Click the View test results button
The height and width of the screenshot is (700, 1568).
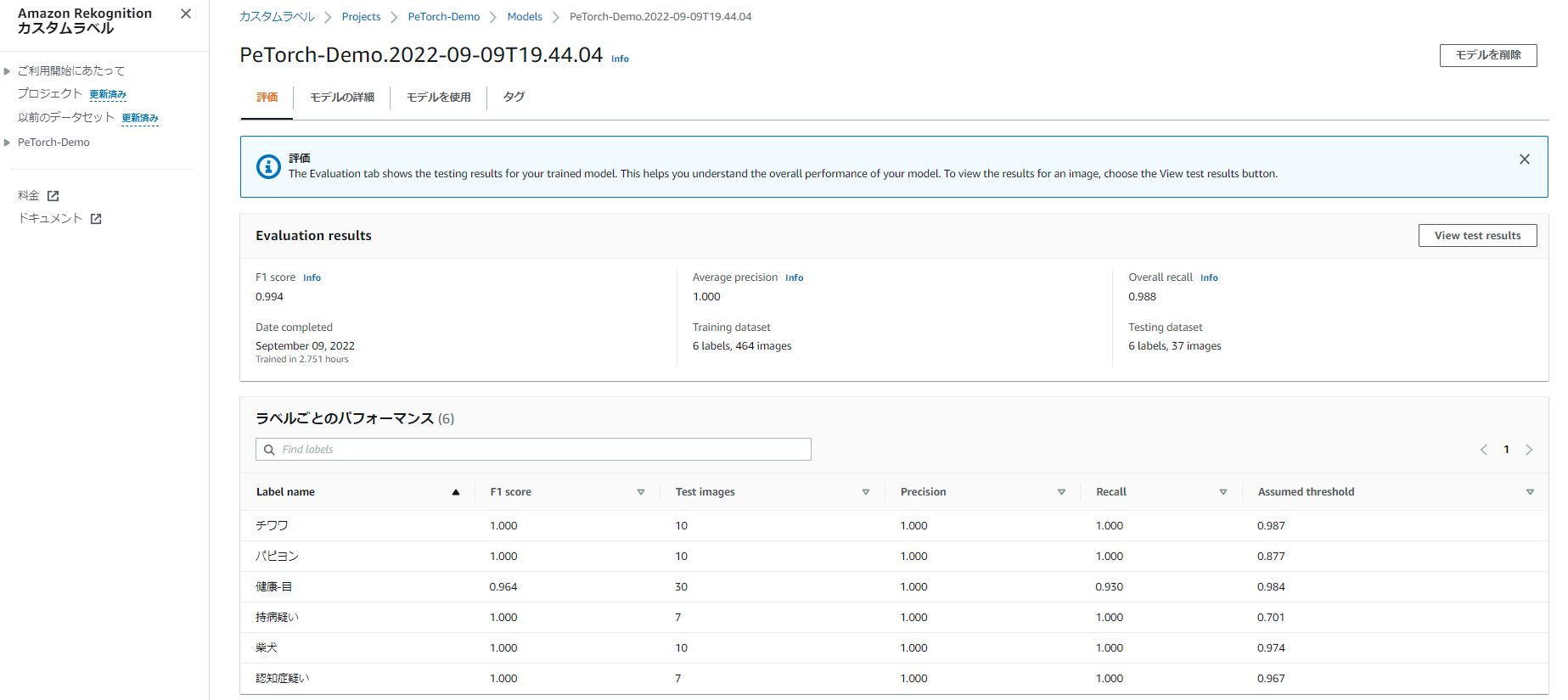(x=1477, y=236)
